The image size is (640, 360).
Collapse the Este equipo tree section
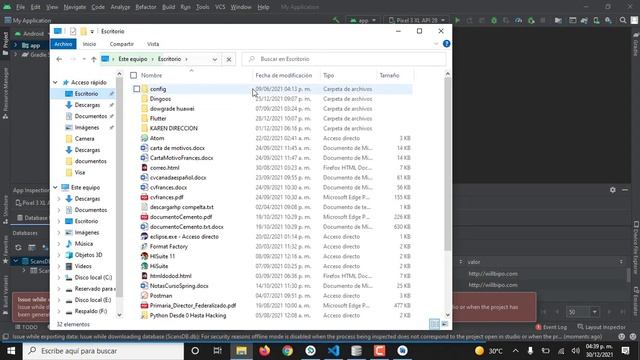point(55,187)
